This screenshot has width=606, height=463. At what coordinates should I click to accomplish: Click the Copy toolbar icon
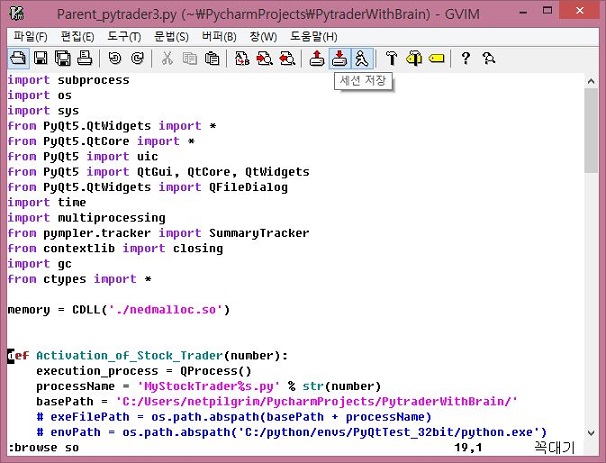coord(189,58)
